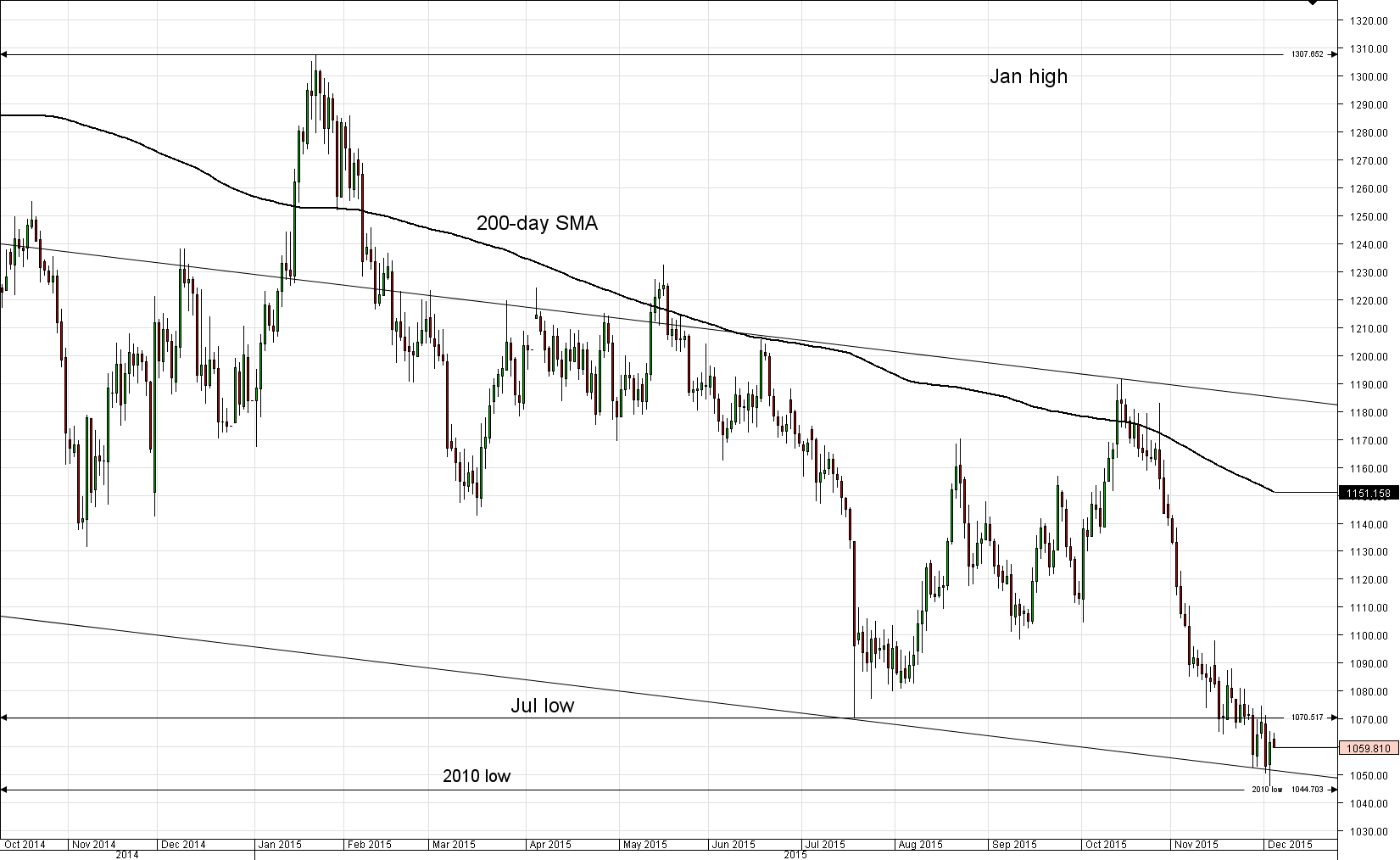1400x860 pixels.
Task: Select the 'Mar 2015' date axis label
Action: 454,845
